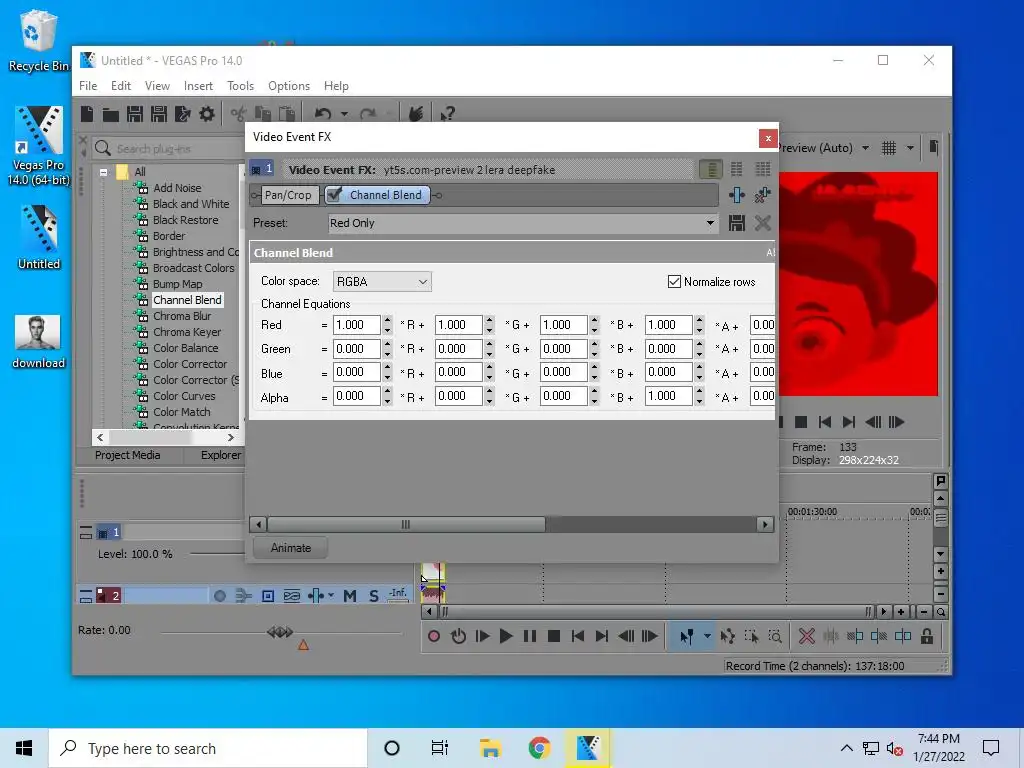
Task: Select Chroma Keyer in the plug-in list
Action: pyautogui.click(x=187, y=332)
